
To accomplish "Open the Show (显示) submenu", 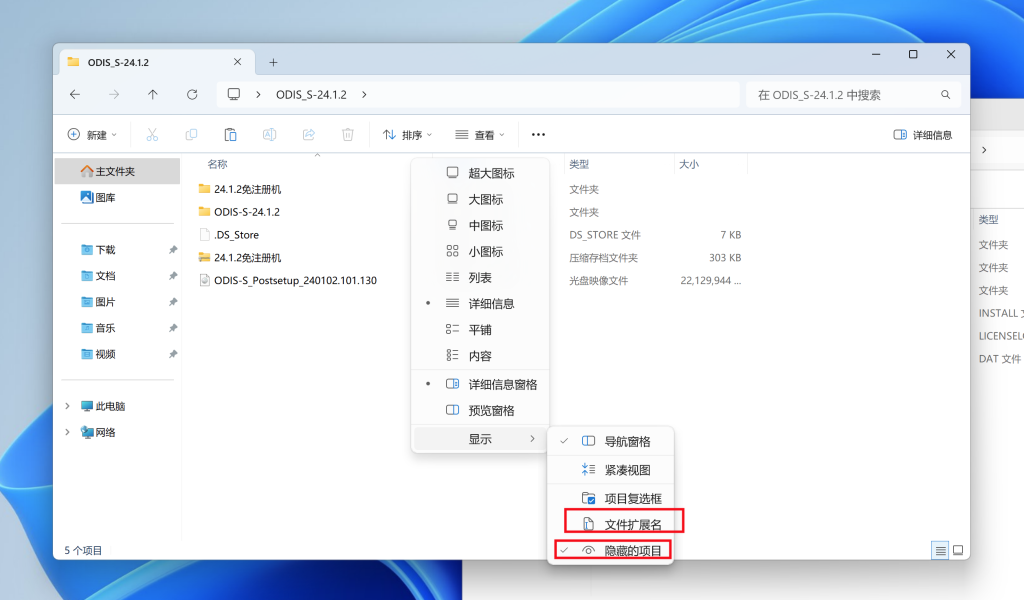I will tap(480, 439).
